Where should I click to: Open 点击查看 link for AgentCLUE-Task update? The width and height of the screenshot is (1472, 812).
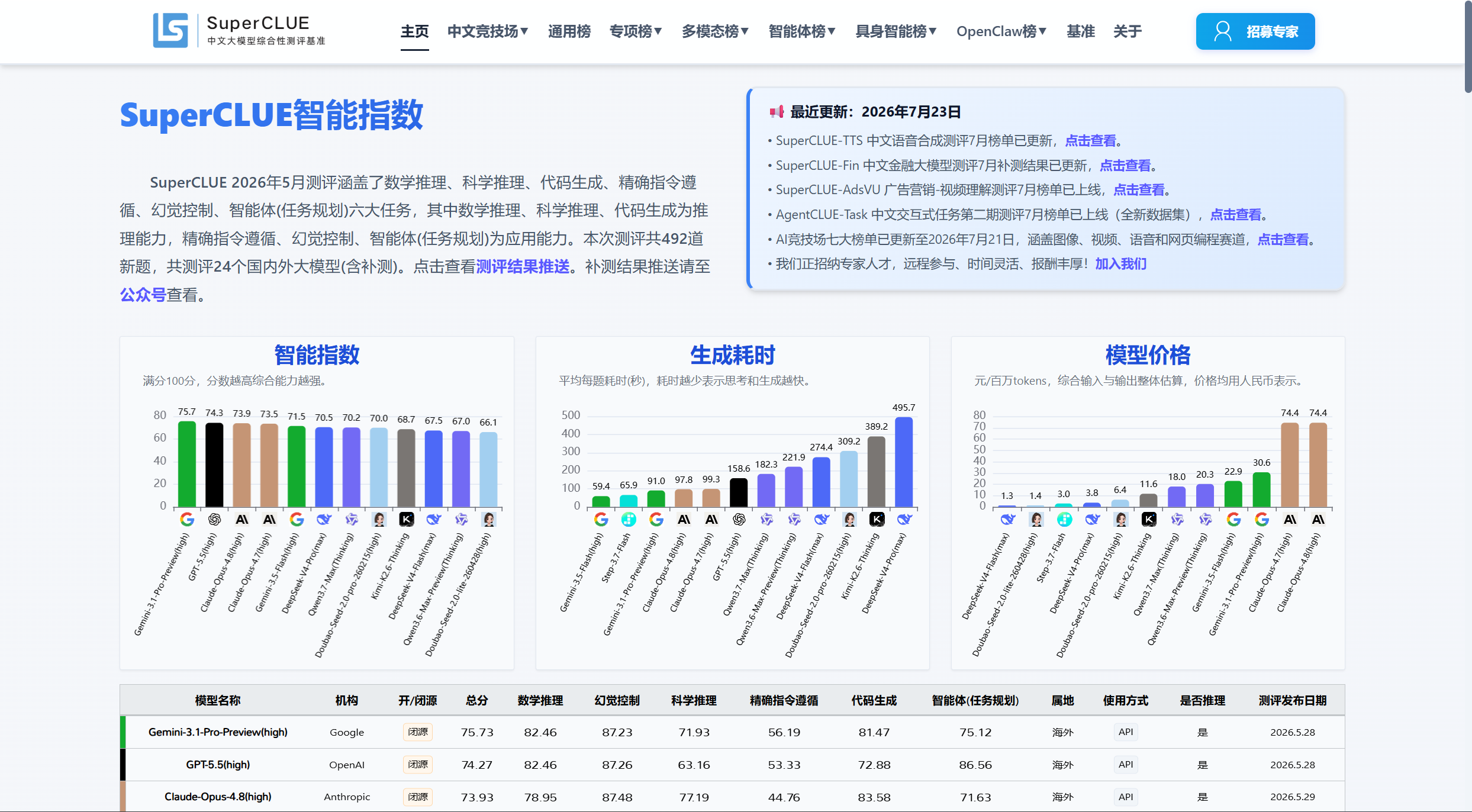[1236, 215]
